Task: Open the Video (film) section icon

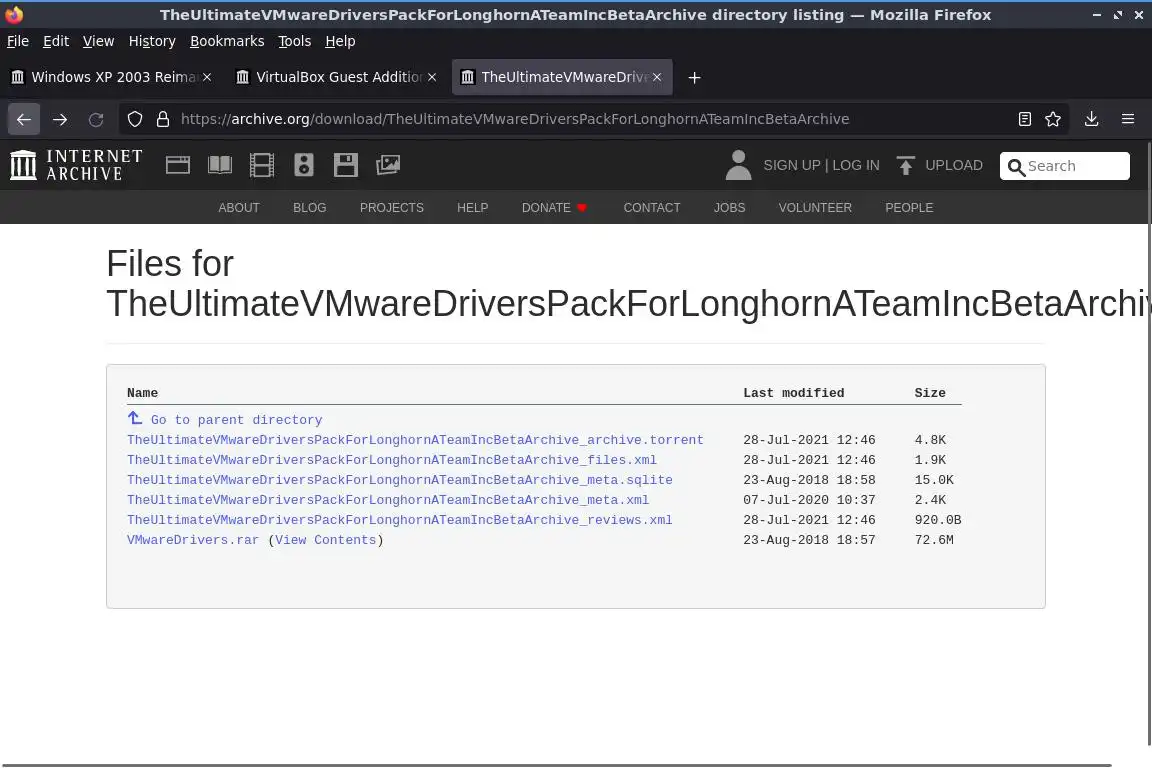Action: point(262,165)
